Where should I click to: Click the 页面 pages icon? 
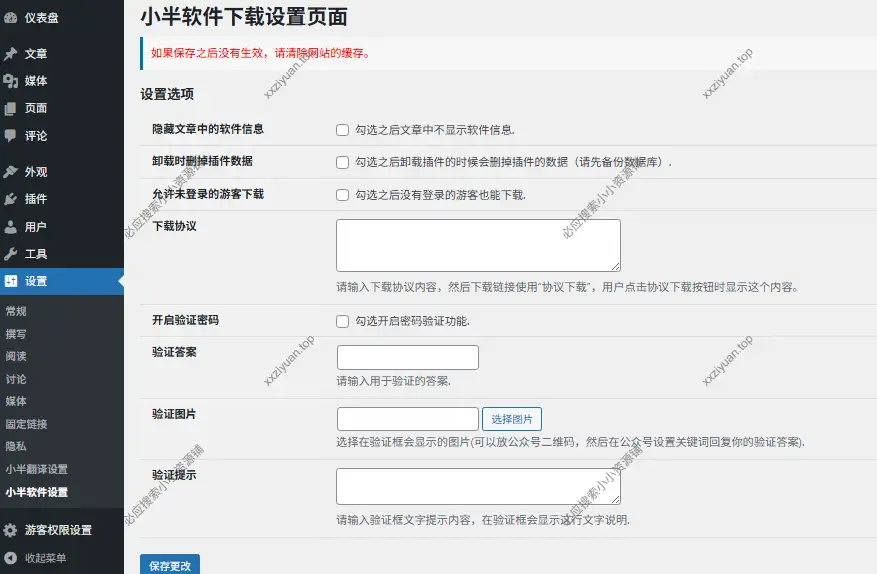coord(10,108)
